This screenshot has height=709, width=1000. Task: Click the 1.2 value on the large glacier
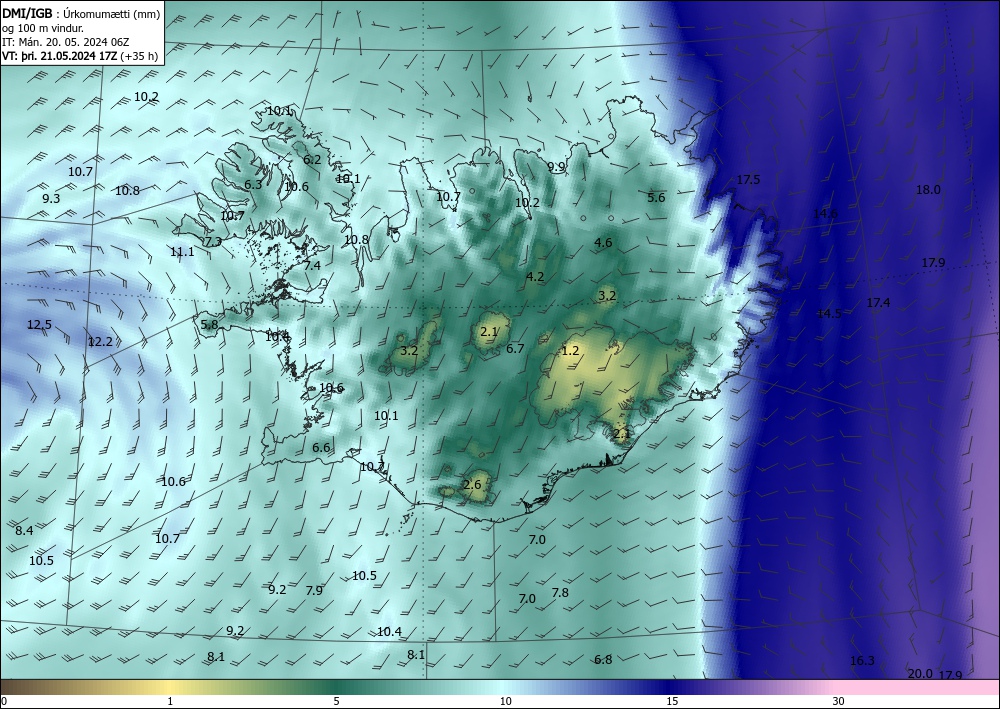pyautogui.click(x=571, y=351)
